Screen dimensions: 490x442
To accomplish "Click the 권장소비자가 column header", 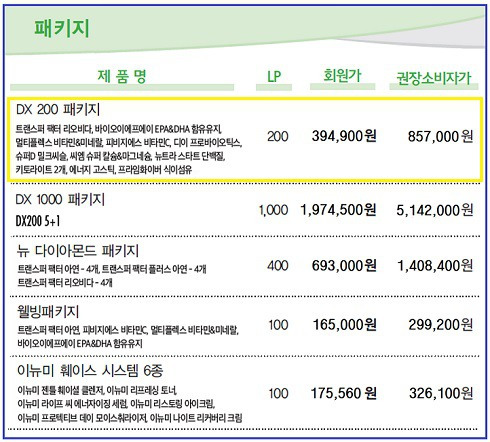I will [x=434, y=78].
